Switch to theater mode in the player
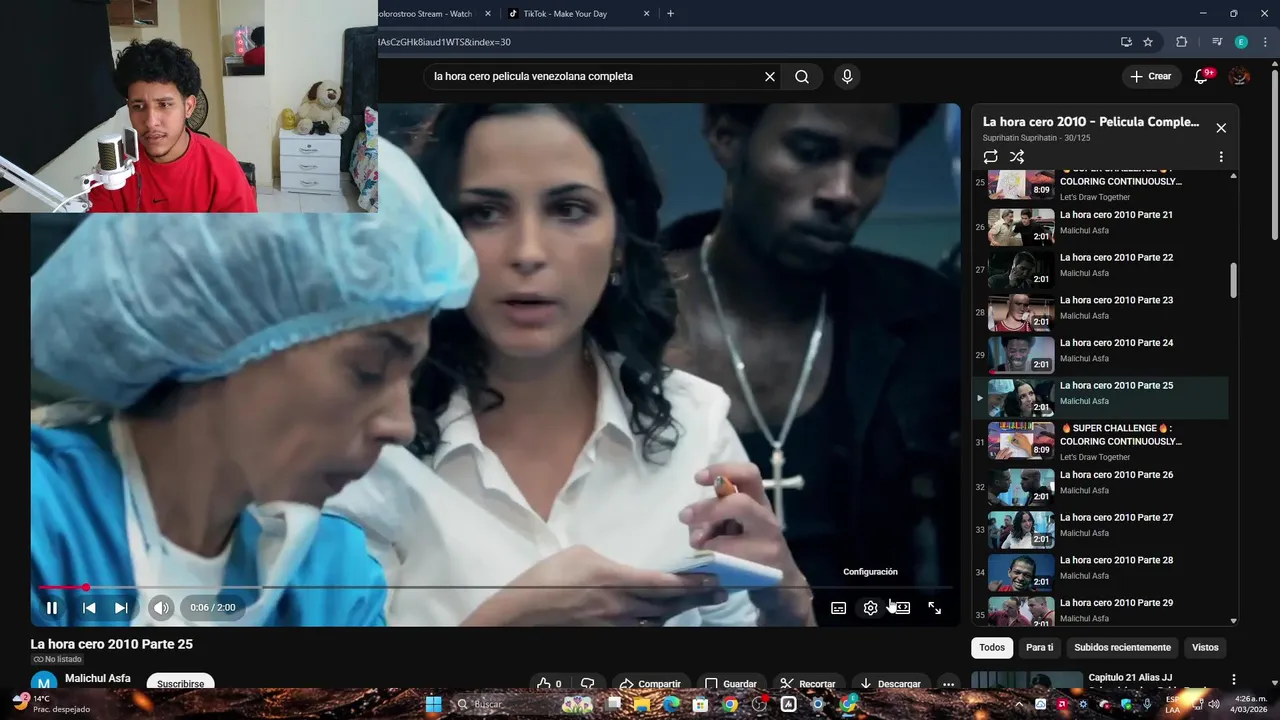The height and width of the screenshot is (720, 1280). 902,608
